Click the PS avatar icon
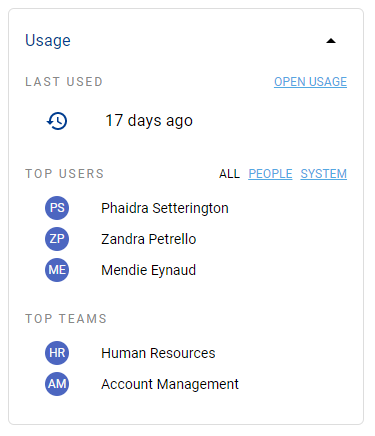Screen dimensions: 375x436 click(57, 208)
